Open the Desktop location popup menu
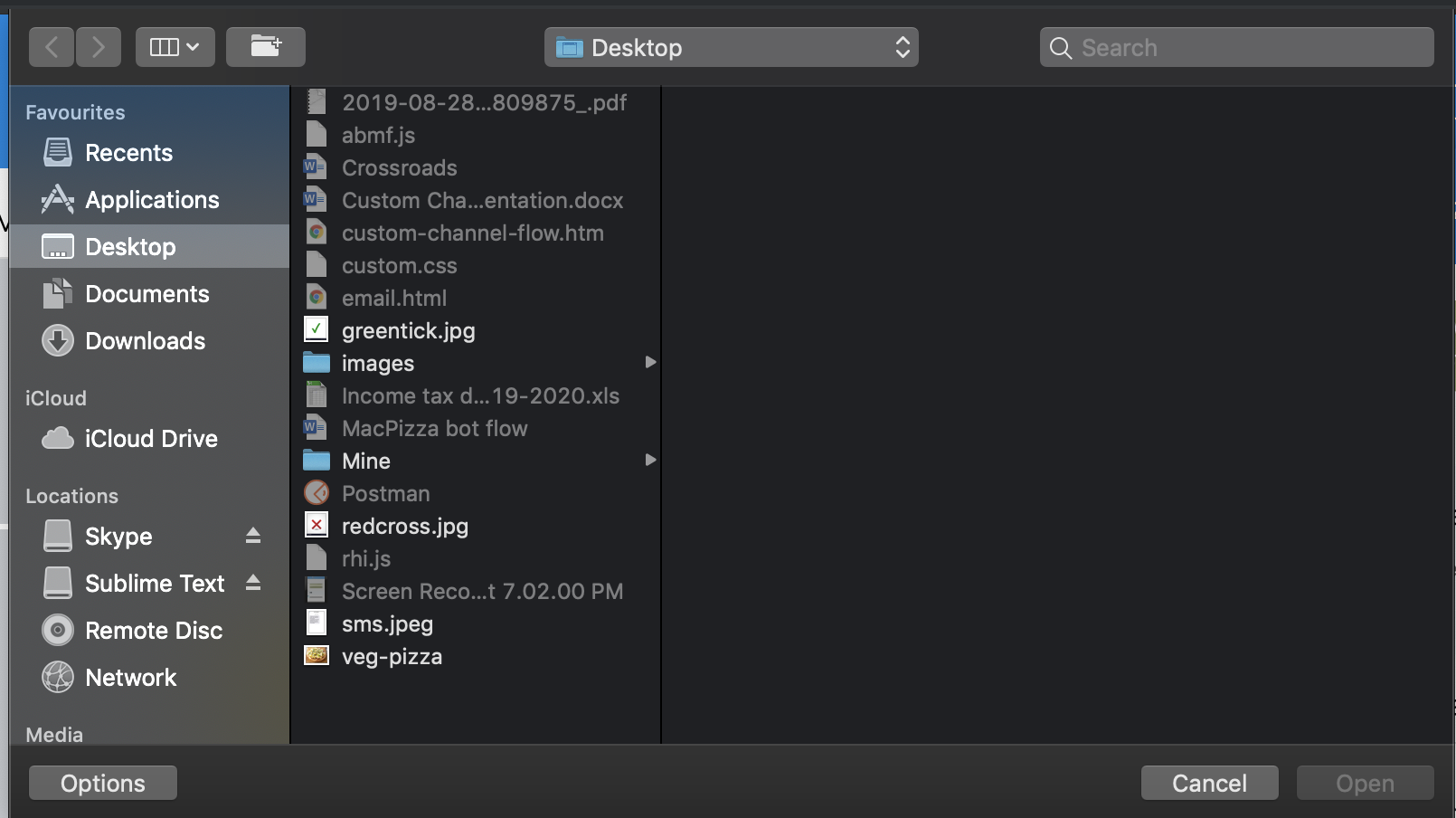The image size is (1456, 818). pos(731,47)
